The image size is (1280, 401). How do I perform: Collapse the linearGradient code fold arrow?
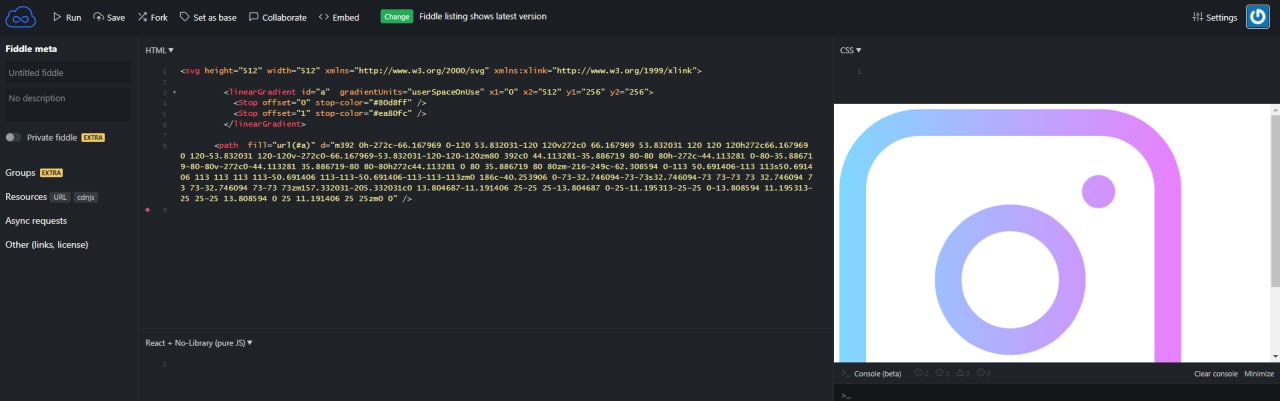click(x=174, y=92)
